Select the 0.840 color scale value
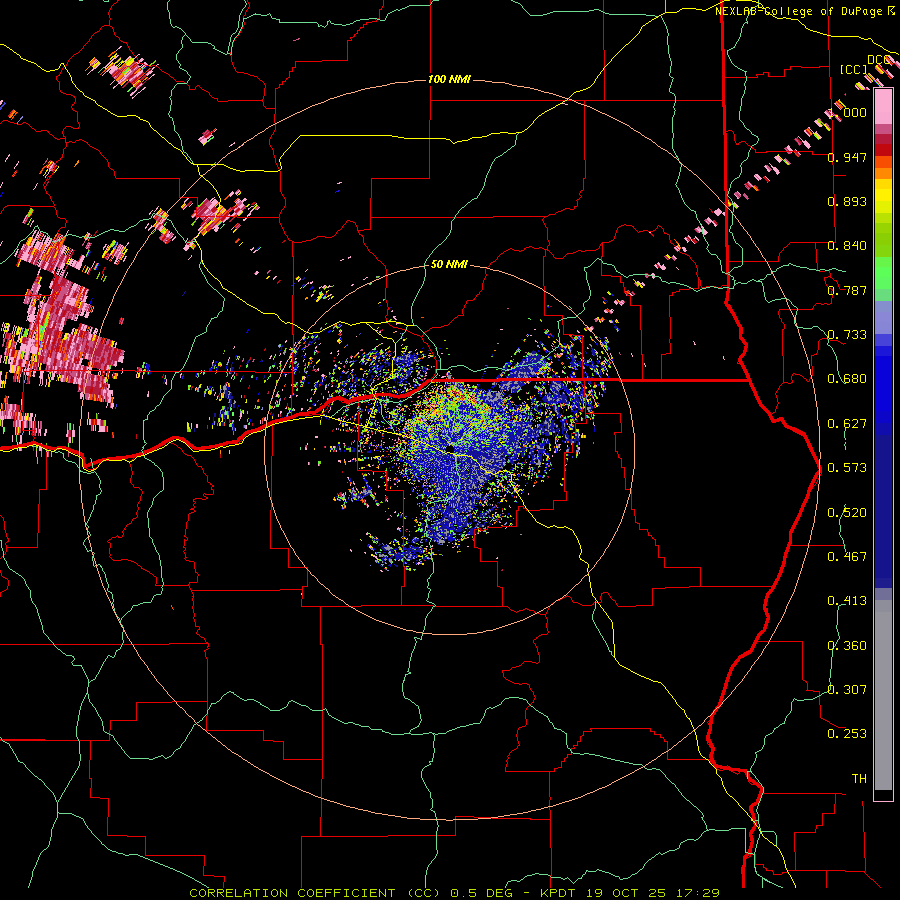 point(847,246)
